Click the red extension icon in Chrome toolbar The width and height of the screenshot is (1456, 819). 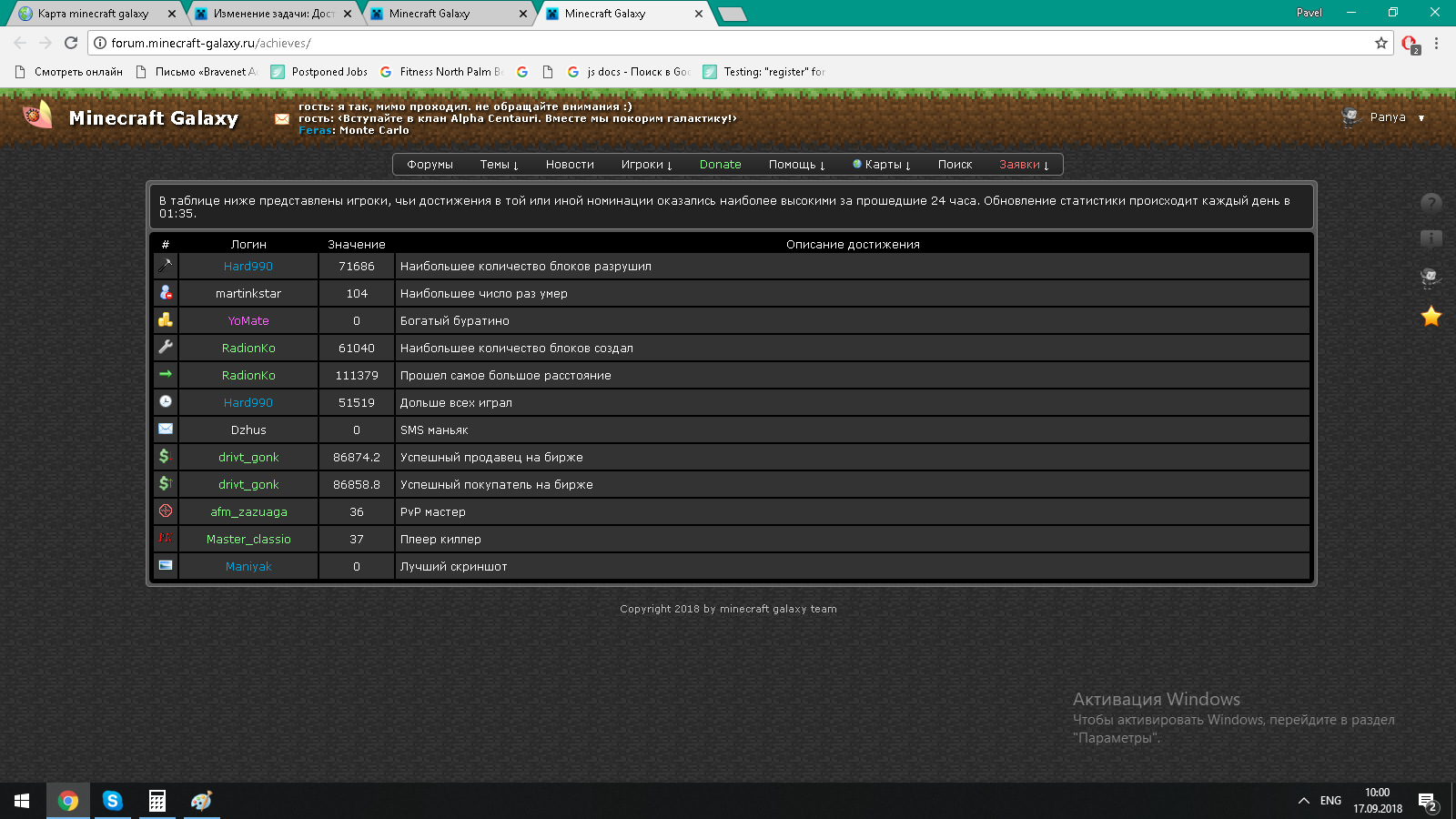[x=1410, y=44]
